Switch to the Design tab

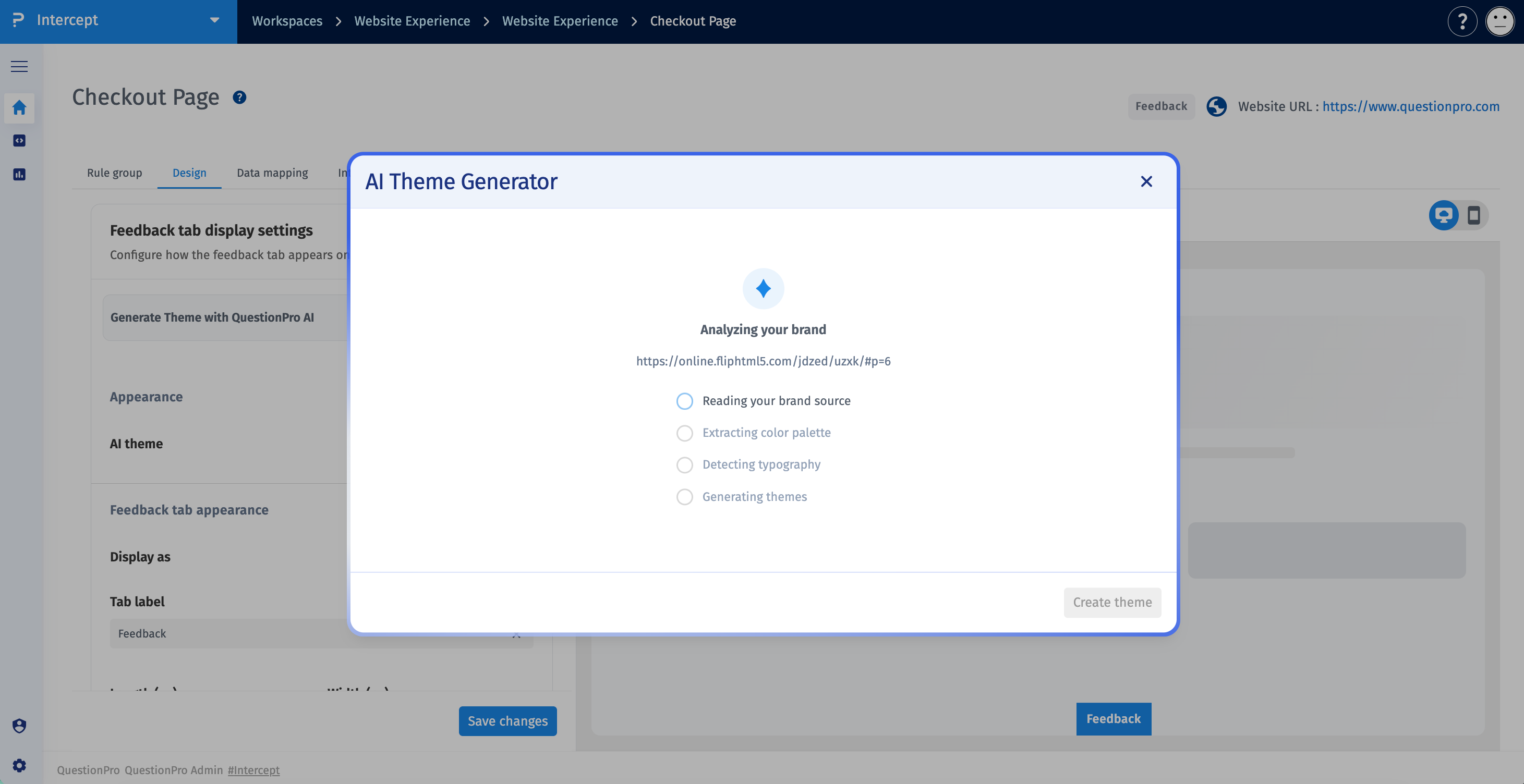(x=189, y=173)
